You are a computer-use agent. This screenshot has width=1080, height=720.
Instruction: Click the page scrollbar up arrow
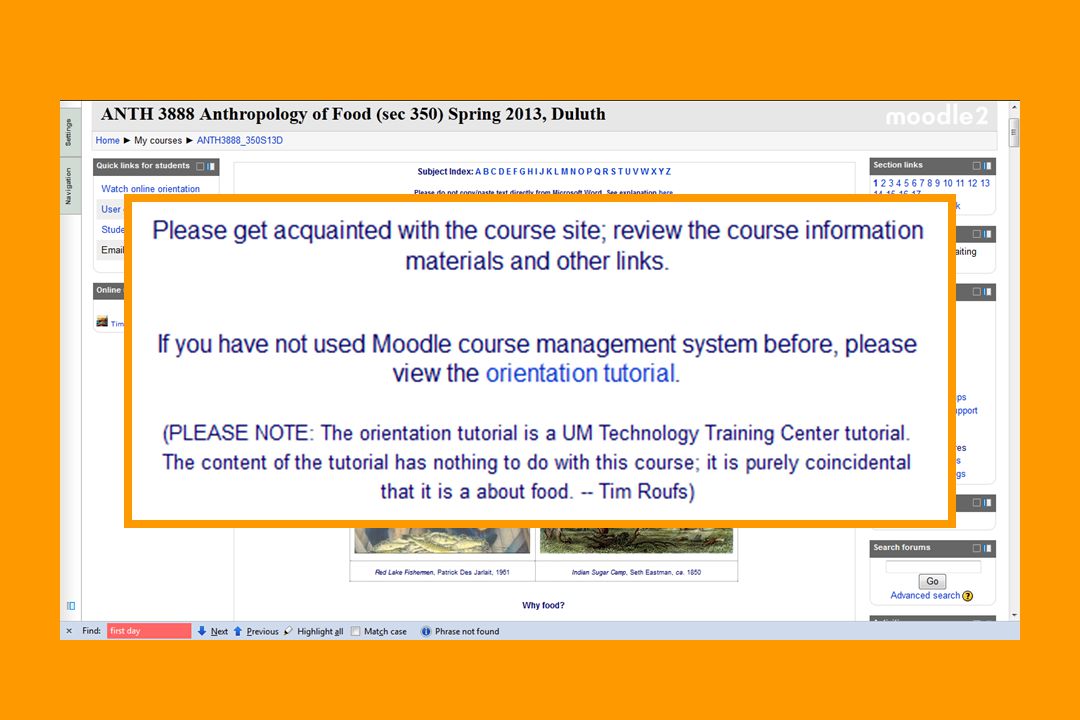point(1014,108)
